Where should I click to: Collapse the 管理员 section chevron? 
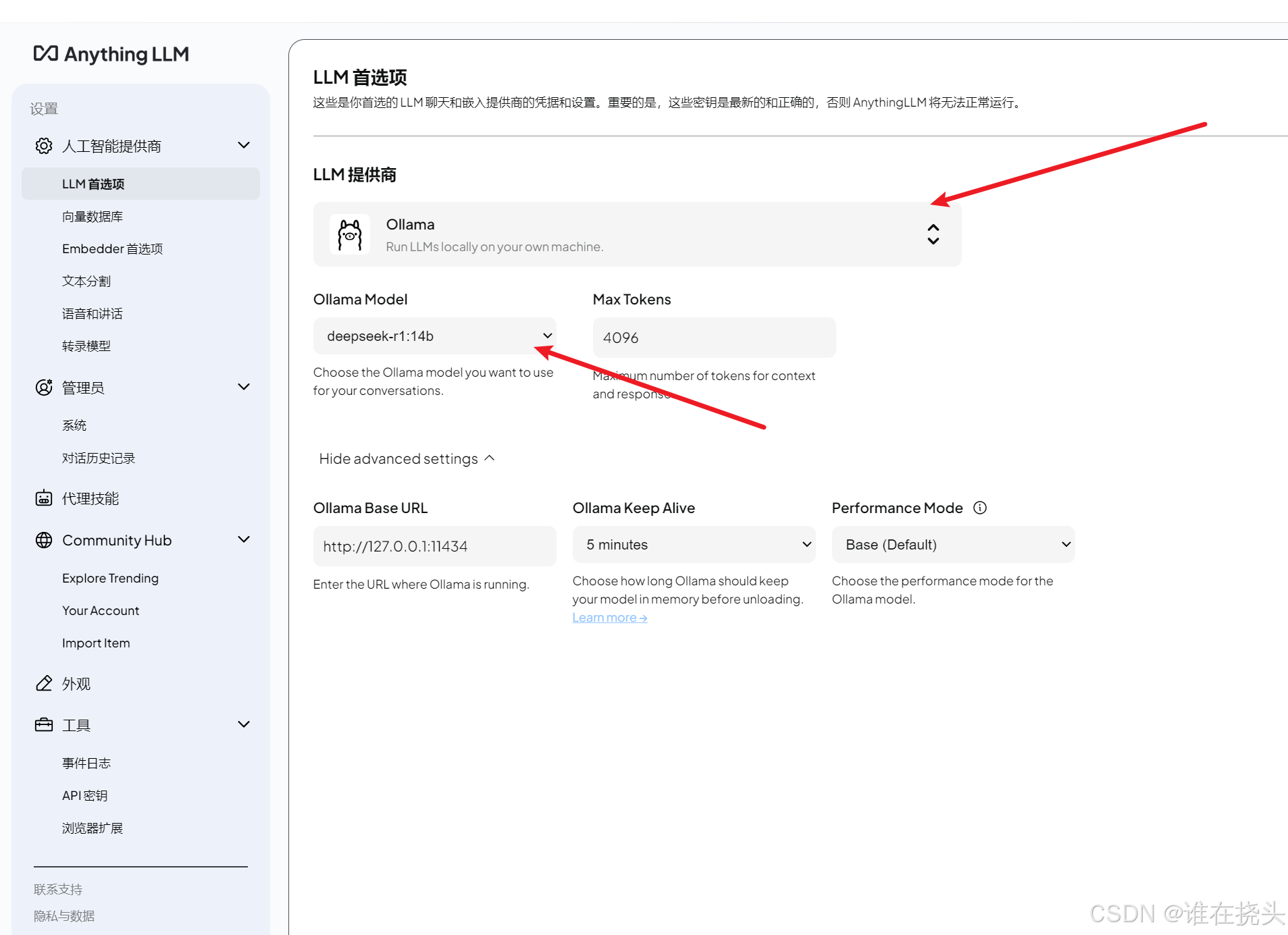pyautogui.click(x=244, y=387)
